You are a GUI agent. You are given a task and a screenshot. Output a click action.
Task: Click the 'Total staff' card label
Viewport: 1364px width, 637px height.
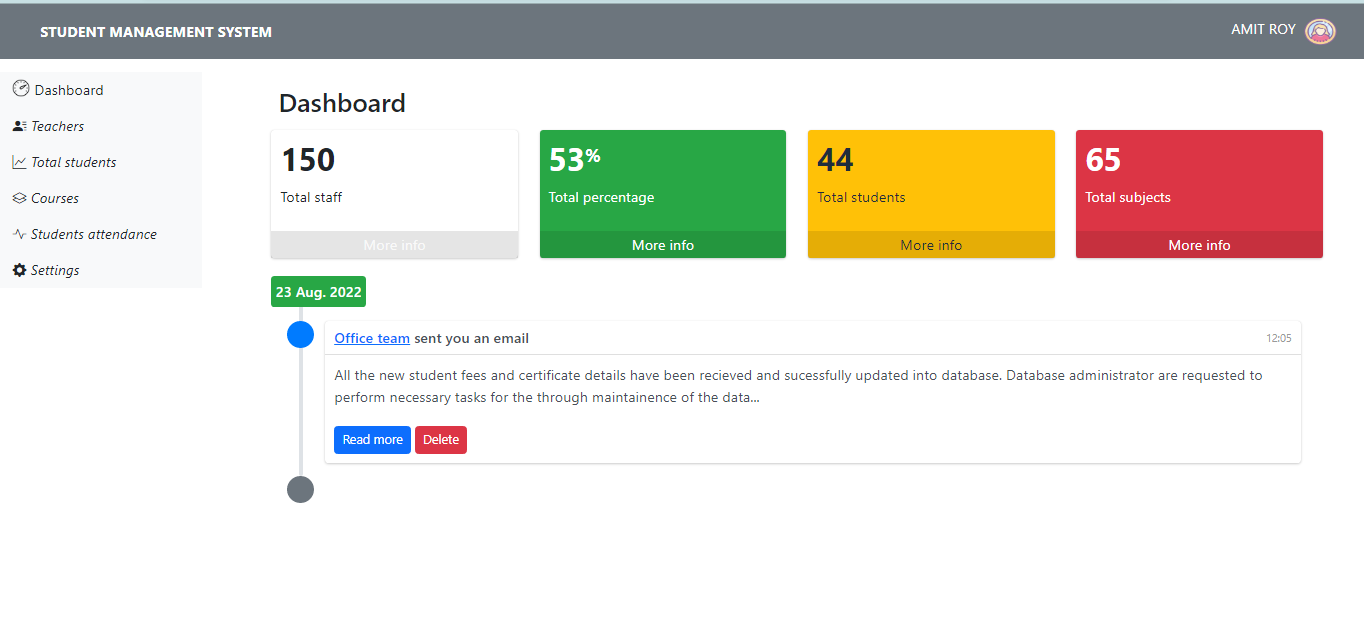click(311, 197)
